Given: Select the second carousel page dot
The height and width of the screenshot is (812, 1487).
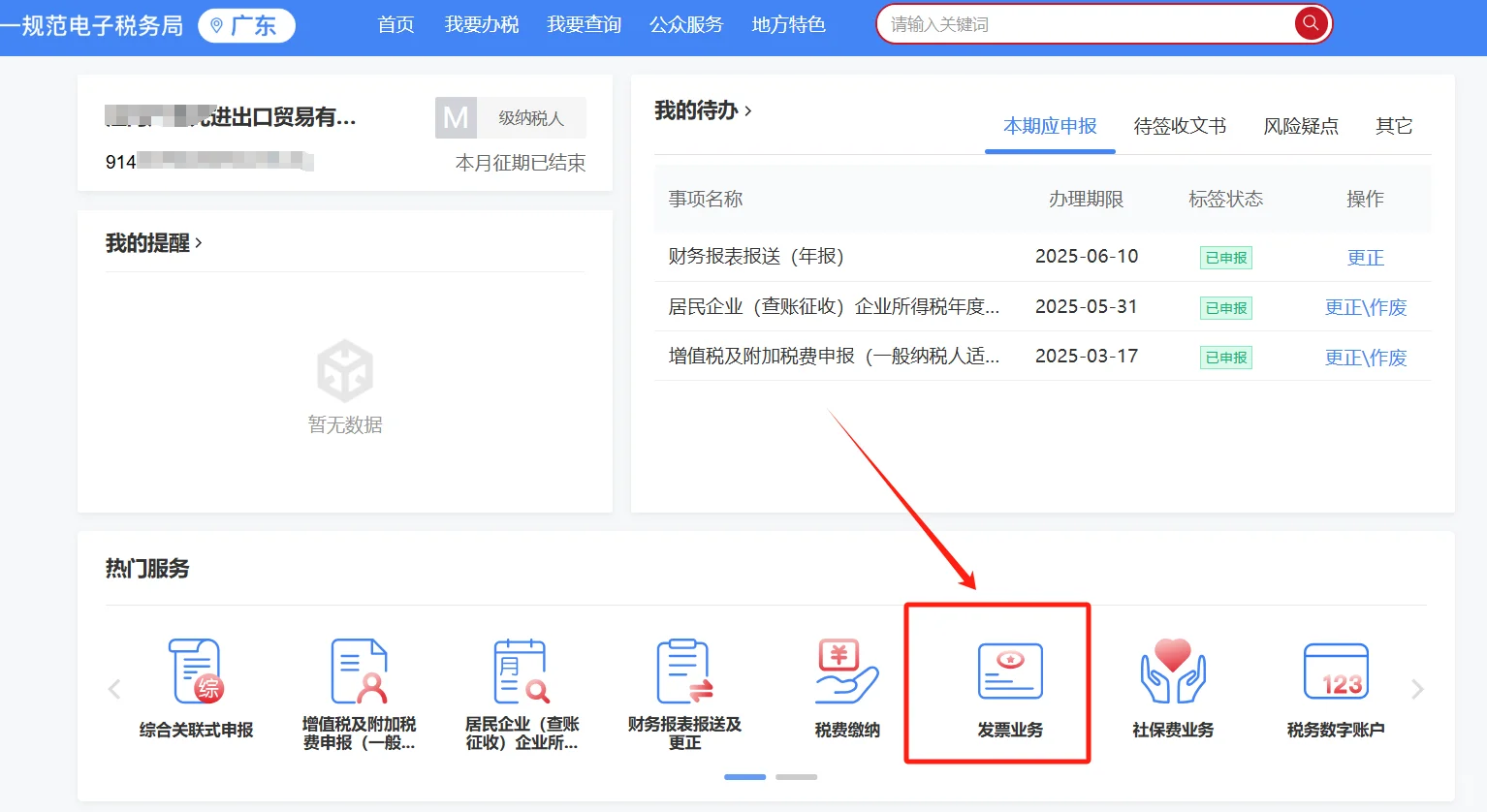Looking at the screenshot, I should click(x=796, y=776).
